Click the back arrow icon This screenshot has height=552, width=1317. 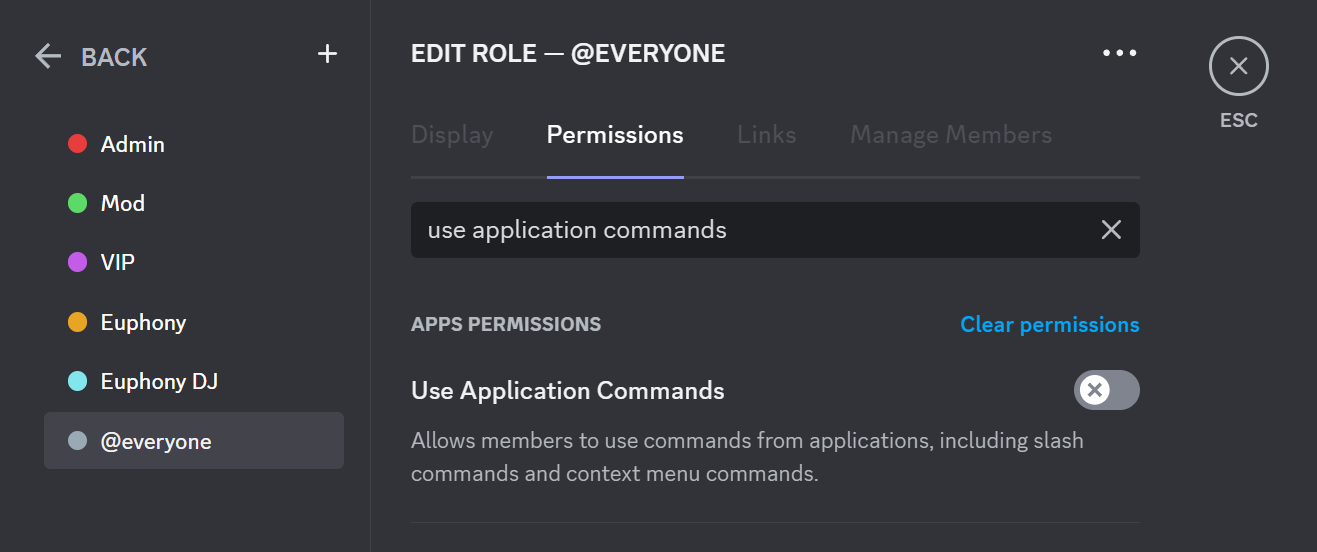coord(48,56)
